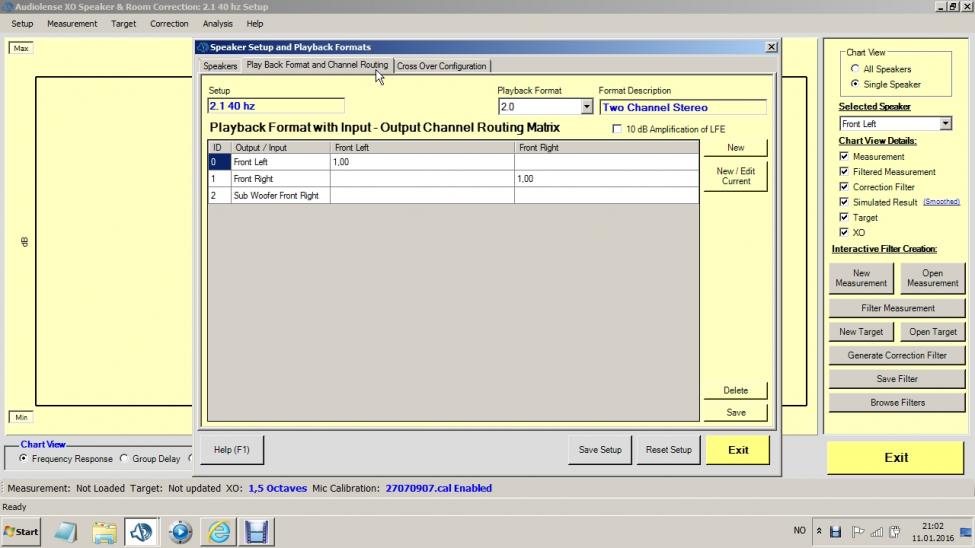Select Group Delay chart view

(x=124, y=458)
